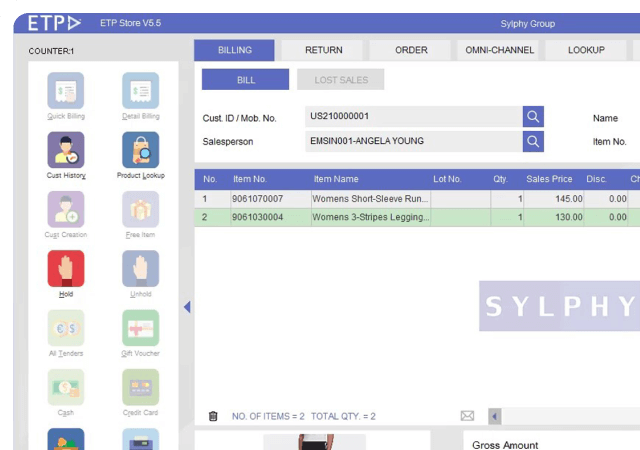Click the 145.00 sales price cell

[553, 199]
